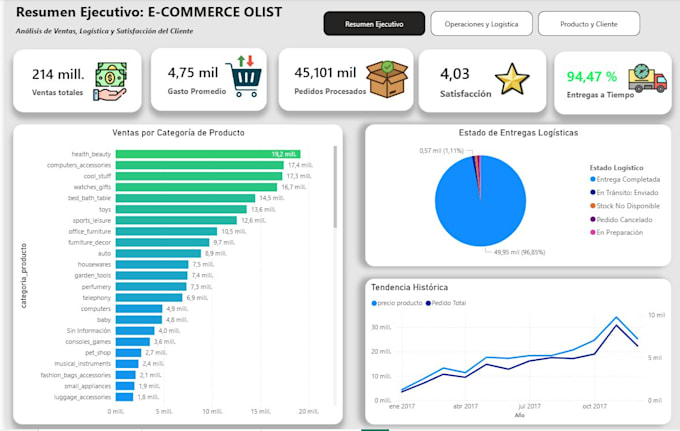Select the musical_instruments bar
Image resolution: width=680 pixels, height=431 pixels.
pos(127,364)
